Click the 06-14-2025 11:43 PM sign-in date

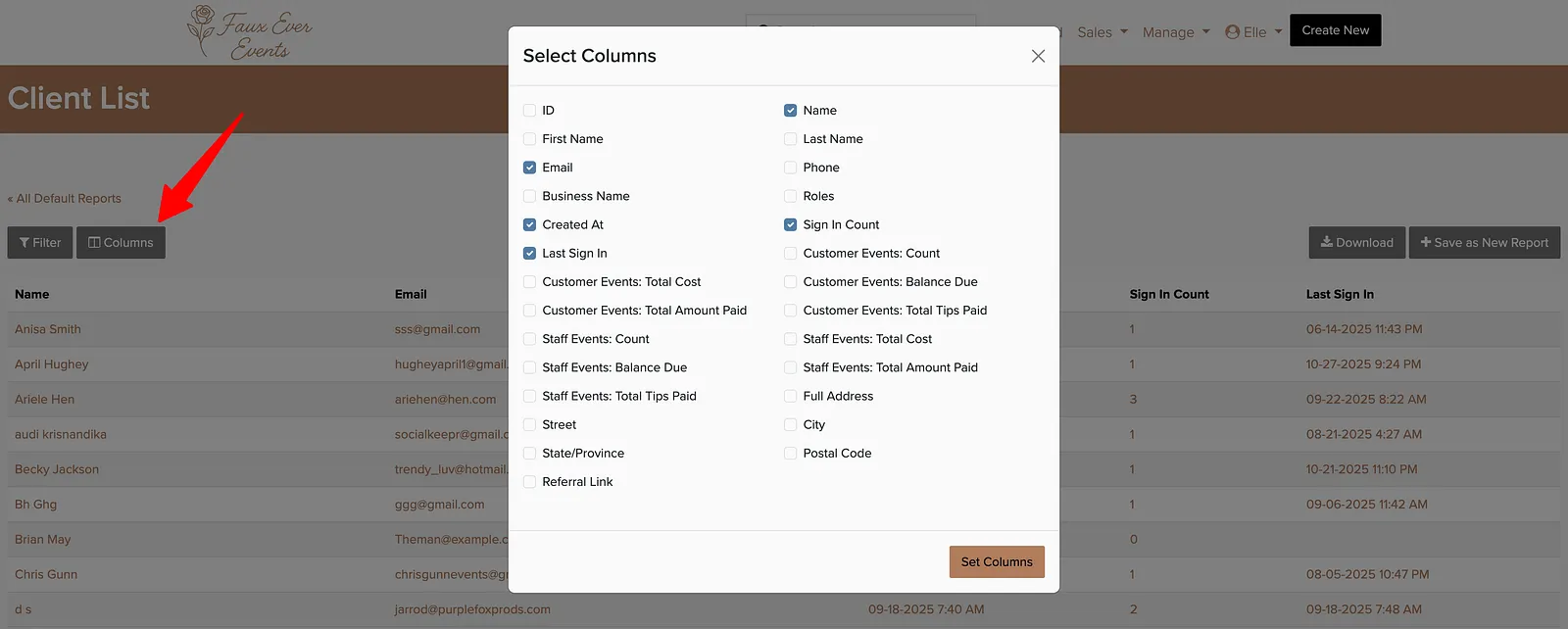click(x=1364, y=329)
